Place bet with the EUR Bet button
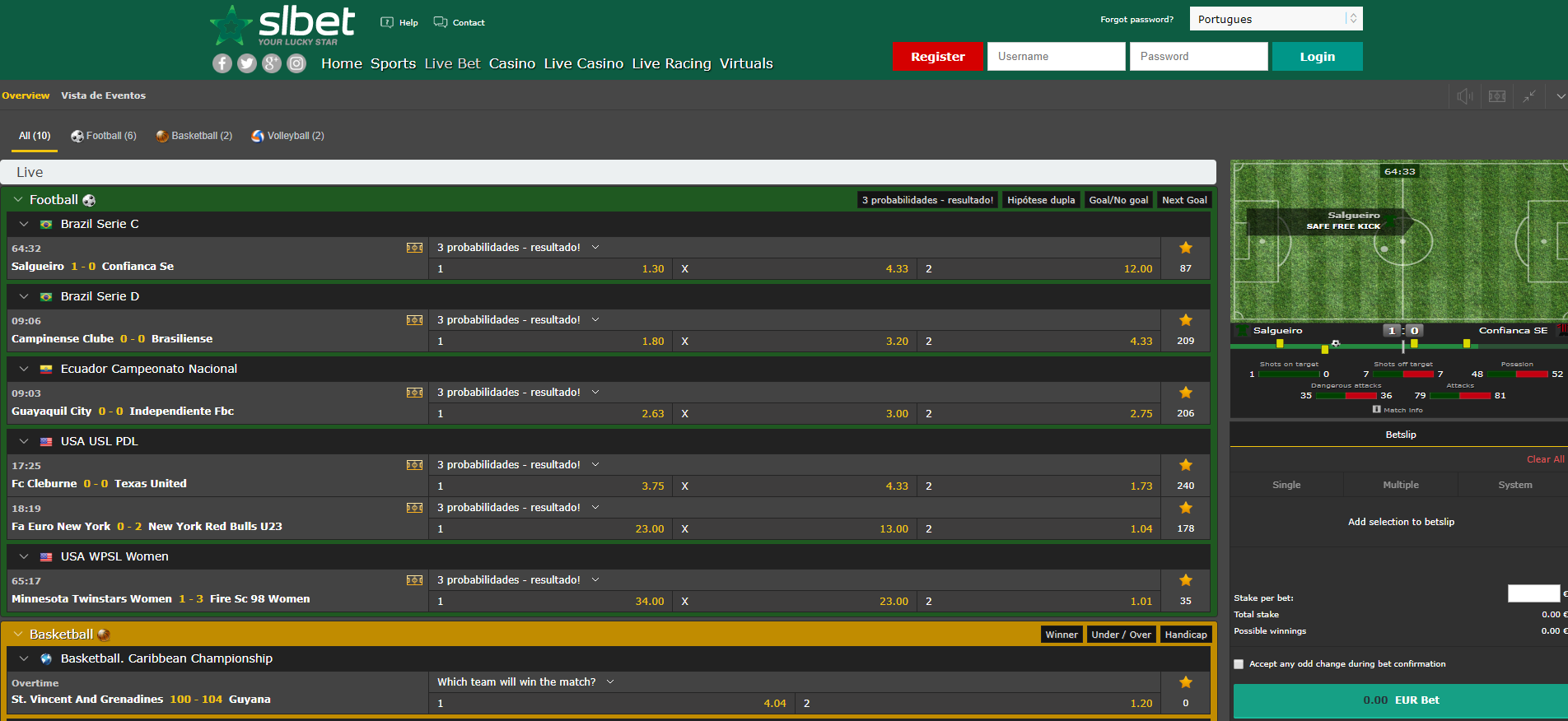This screenshot has height=721, width=1568. 1401,700
